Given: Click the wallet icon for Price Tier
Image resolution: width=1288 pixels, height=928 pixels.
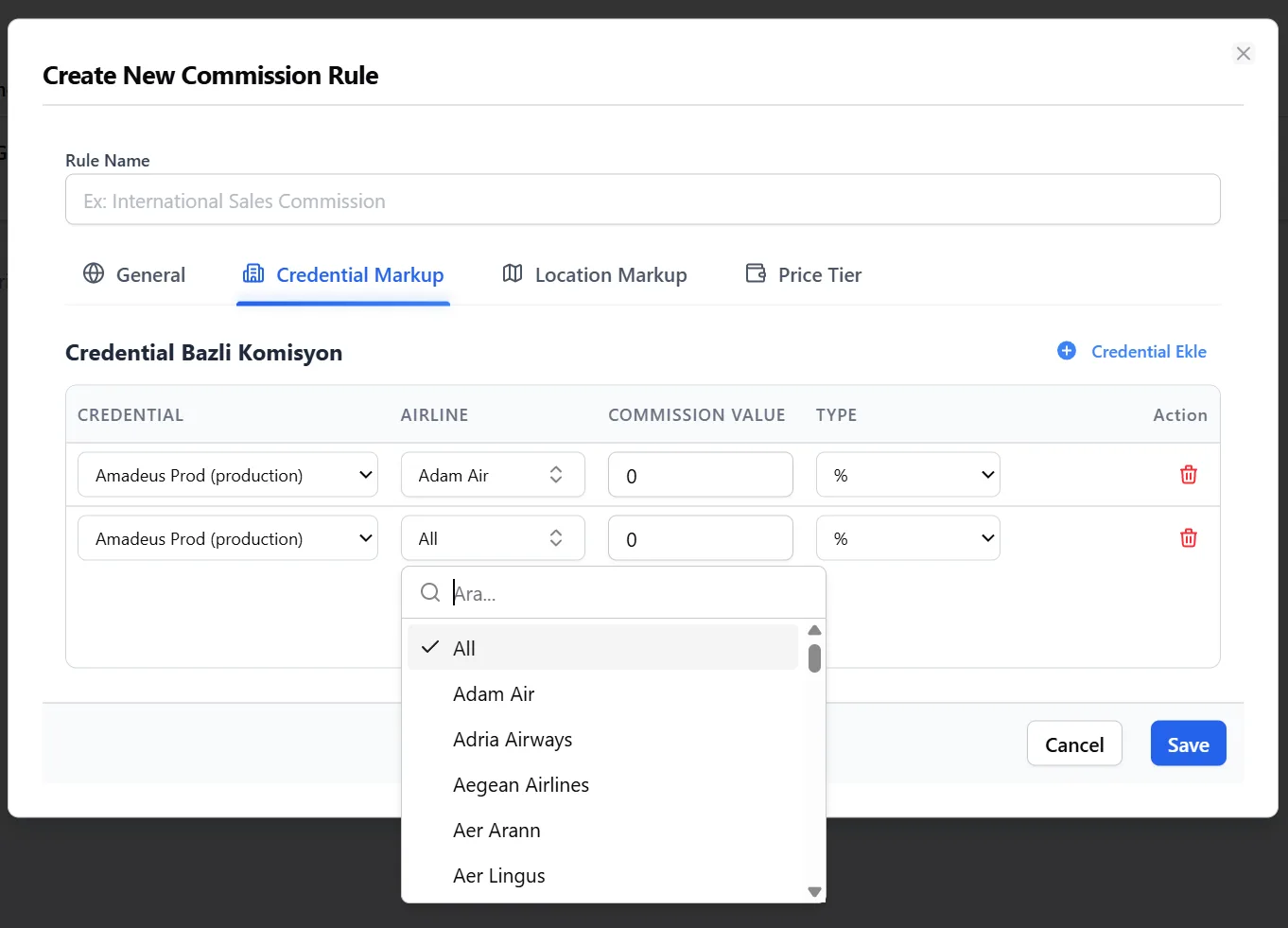Looking at the screenshot, I should (756, 274).
